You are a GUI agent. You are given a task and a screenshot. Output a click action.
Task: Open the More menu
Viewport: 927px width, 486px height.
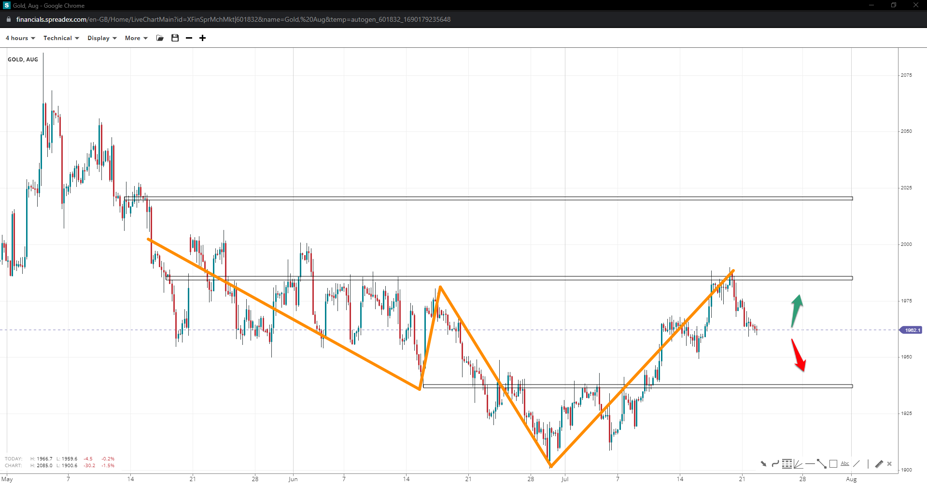click(x=135, y=38)
